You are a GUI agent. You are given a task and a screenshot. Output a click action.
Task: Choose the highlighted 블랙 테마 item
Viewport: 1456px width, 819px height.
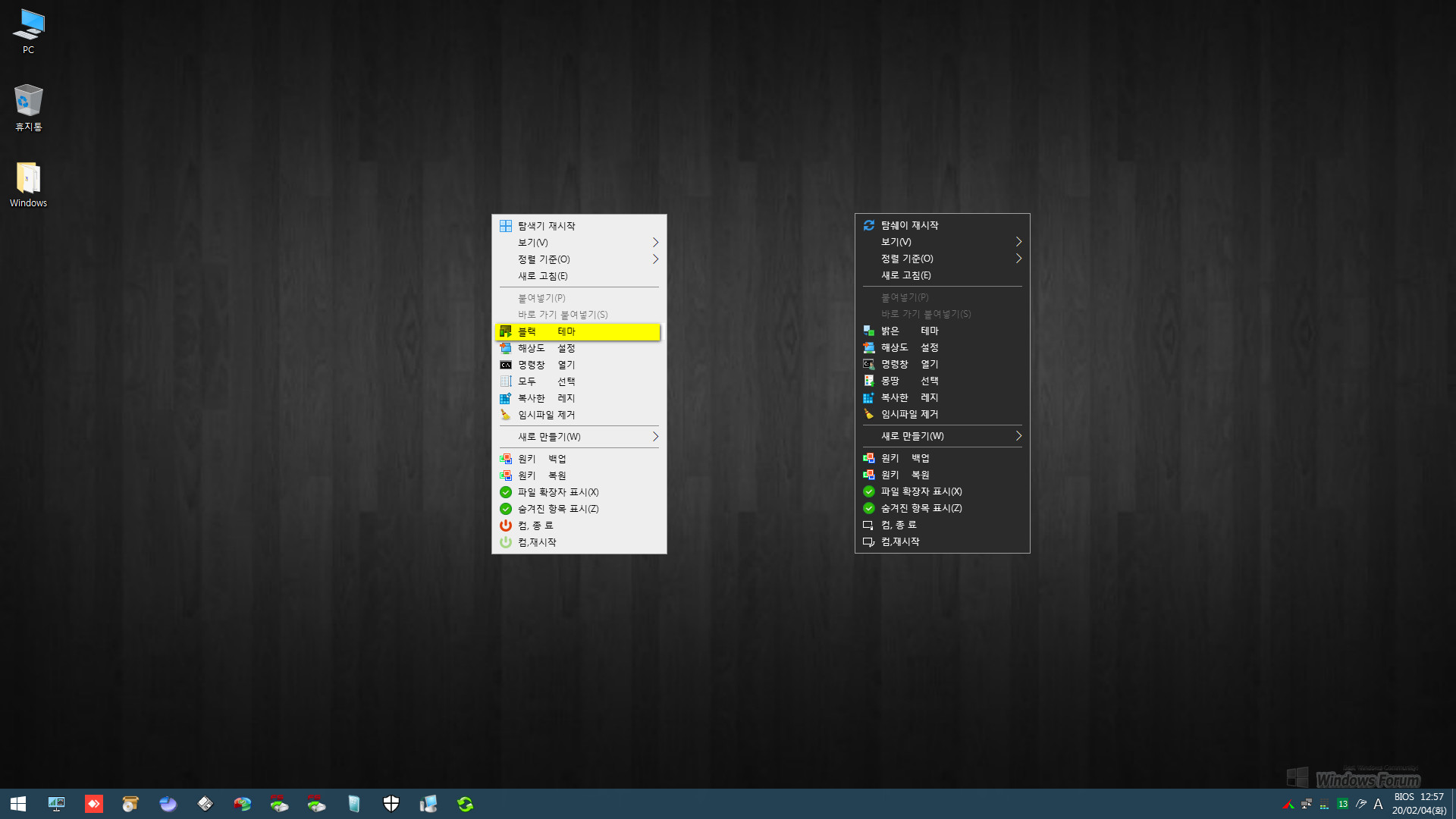click(579, 331)
